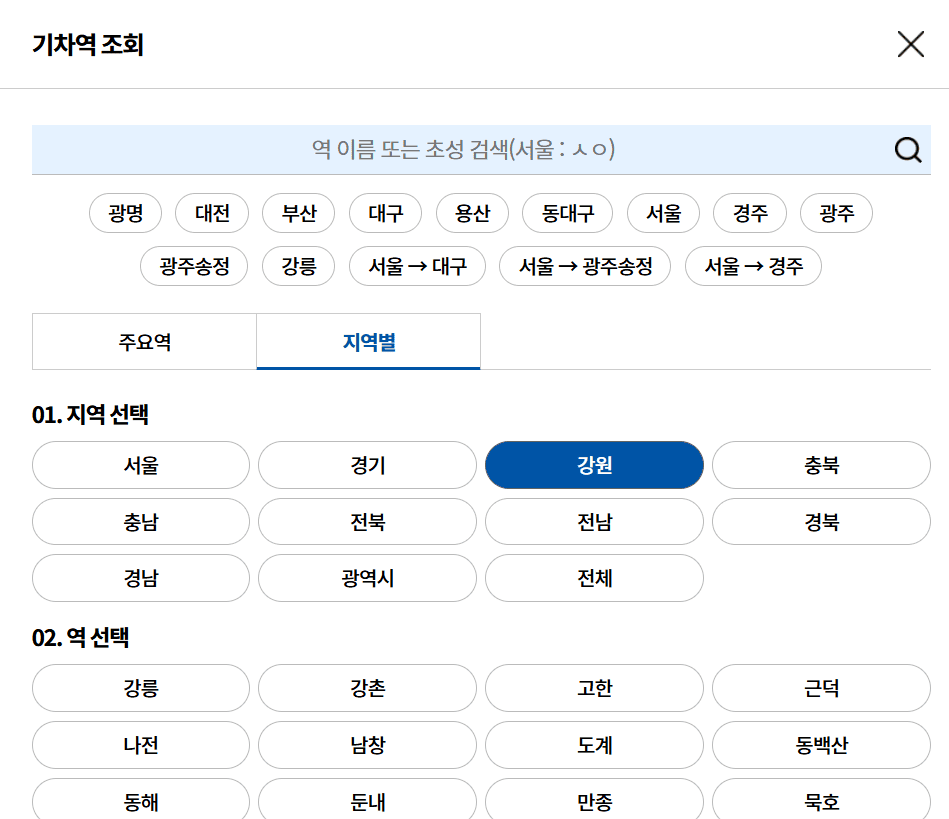The height and width of the screenshot is (819, 949).
Task: Select the highlighted 강원 region
Action: [x=594, y=465]
